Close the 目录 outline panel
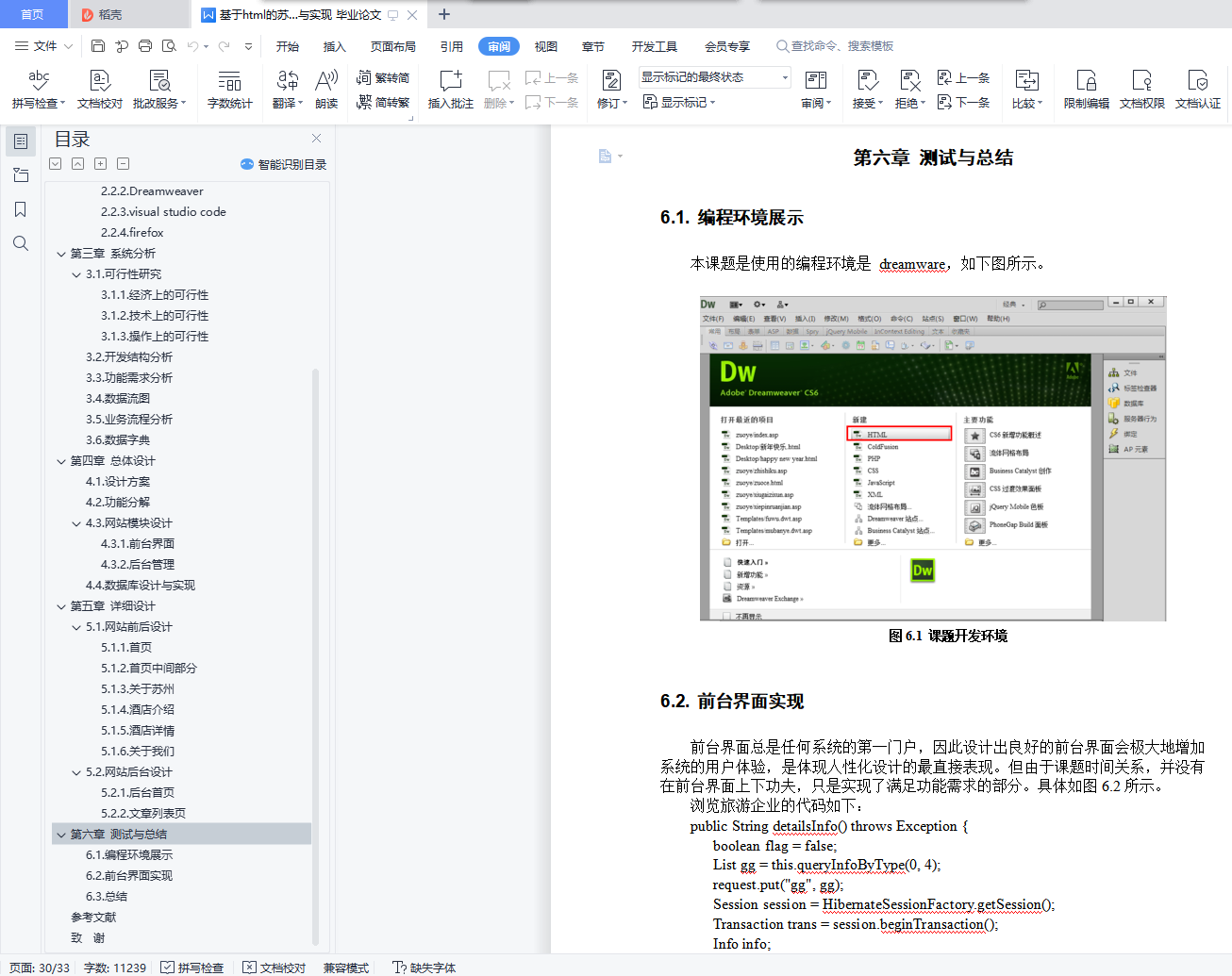This screenshot has height=976, width=1232. tap(317, 139)
